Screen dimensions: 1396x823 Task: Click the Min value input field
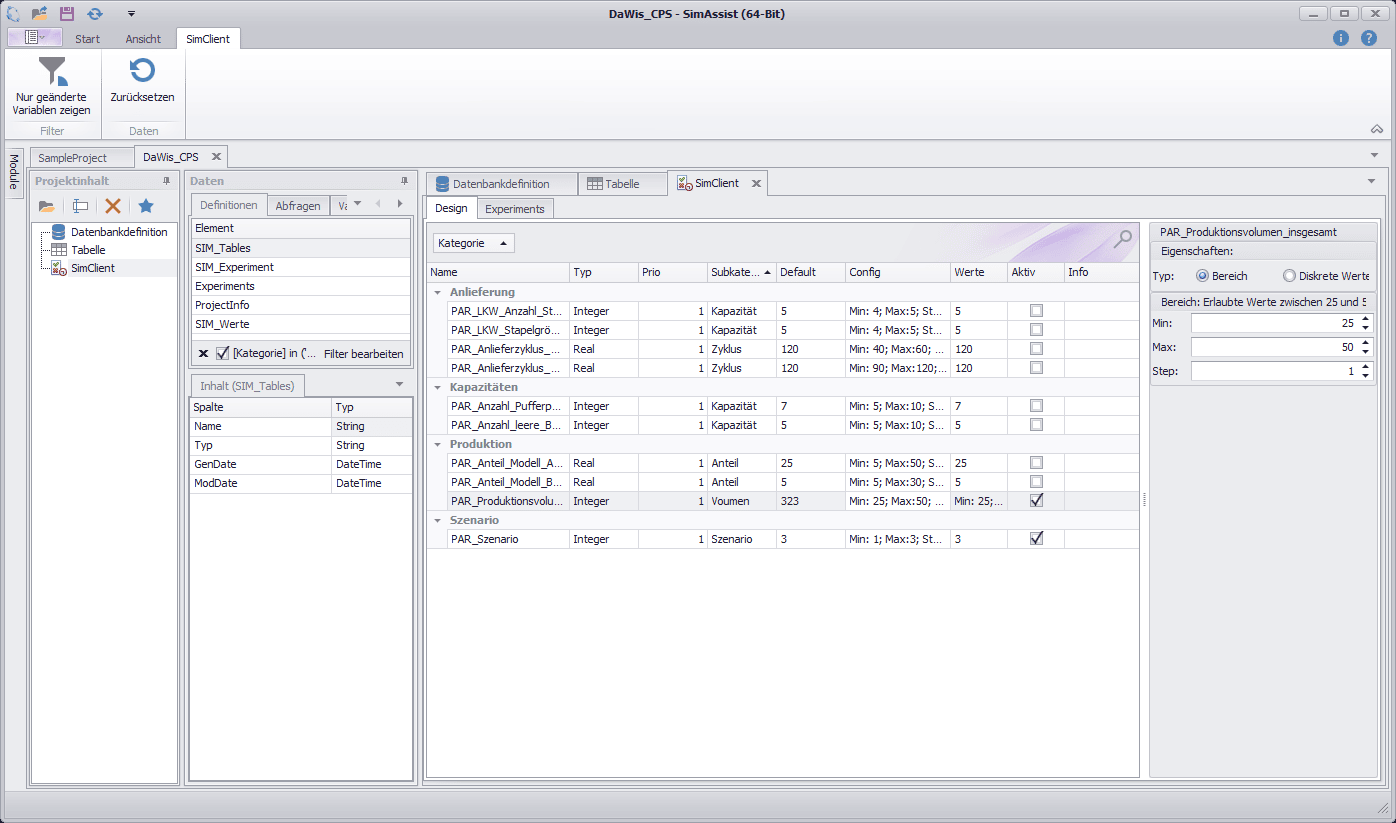1275,323
